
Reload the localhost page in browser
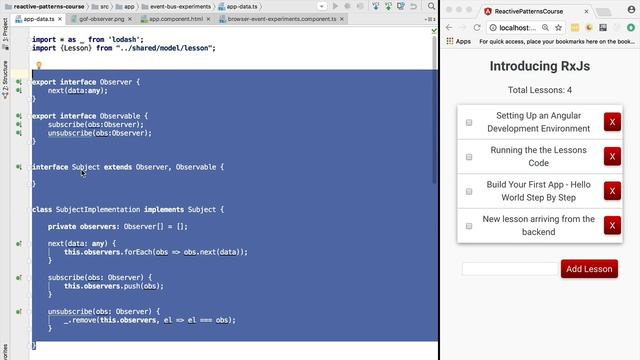point(477,27)
